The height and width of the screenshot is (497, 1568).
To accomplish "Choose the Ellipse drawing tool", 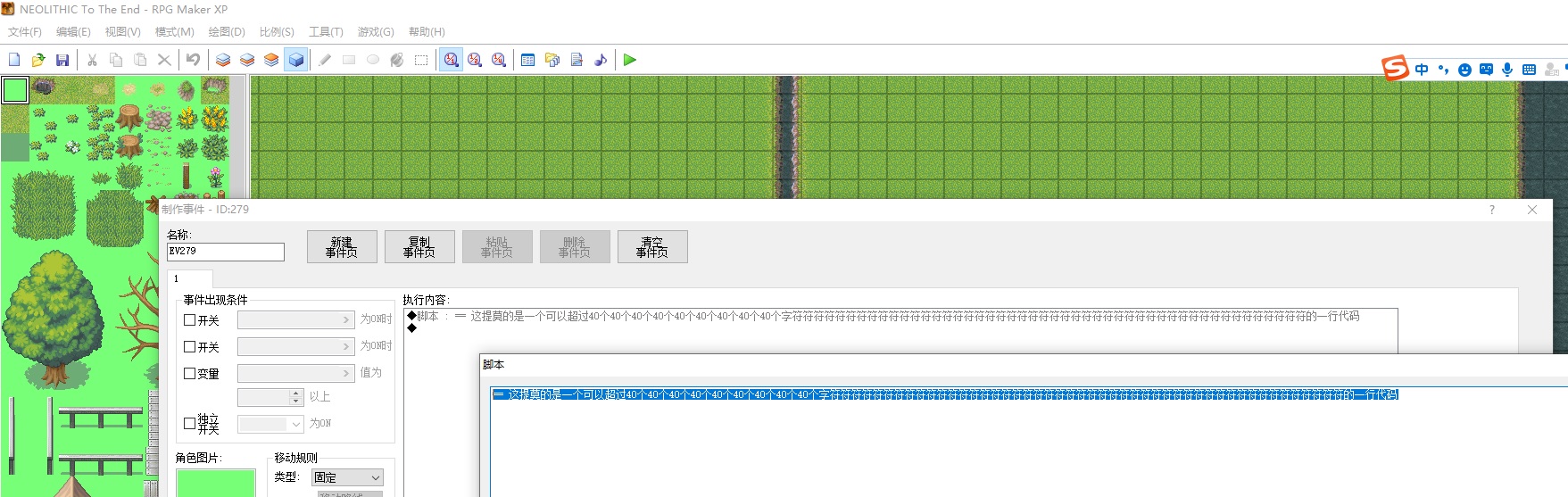I will click(373, 60).
